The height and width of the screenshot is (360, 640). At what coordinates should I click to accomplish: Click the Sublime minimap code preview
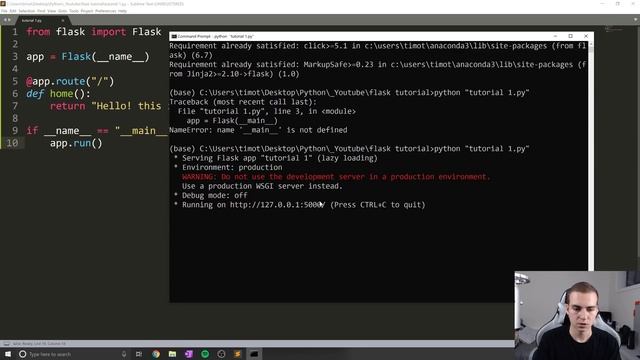point(613,29)
